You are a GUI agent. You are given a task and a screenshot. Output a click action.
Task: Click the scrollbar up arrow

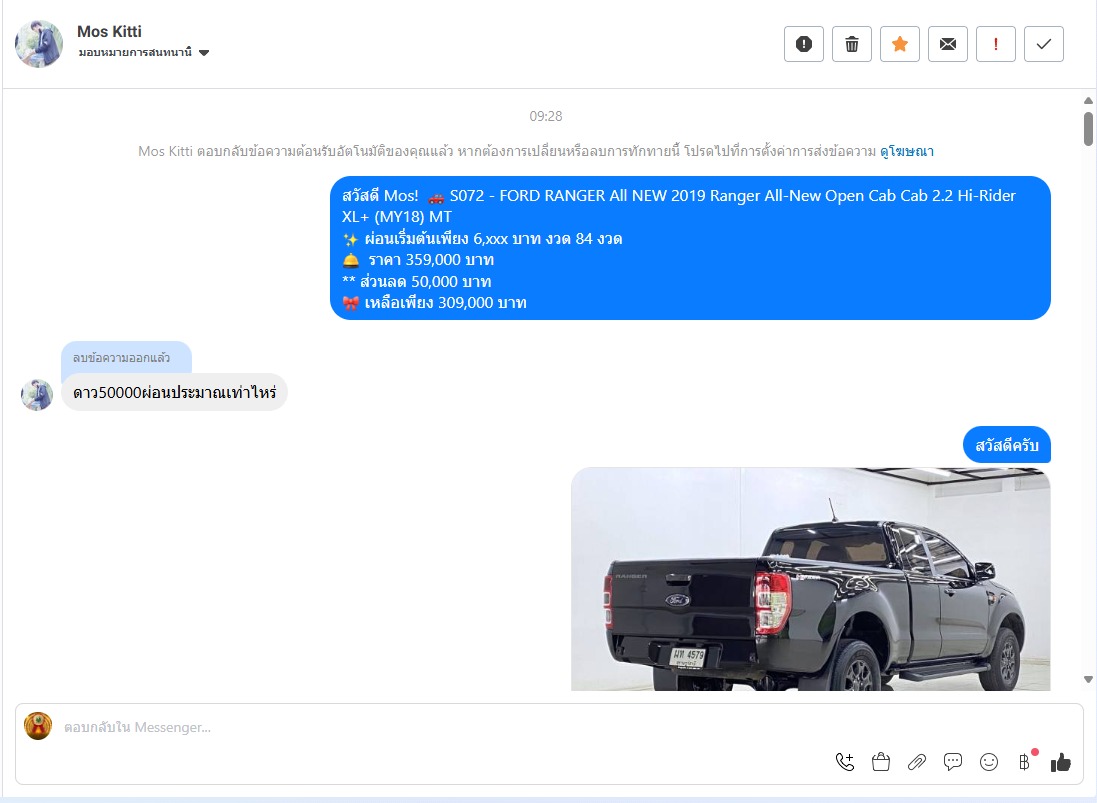coord(1088,101)
